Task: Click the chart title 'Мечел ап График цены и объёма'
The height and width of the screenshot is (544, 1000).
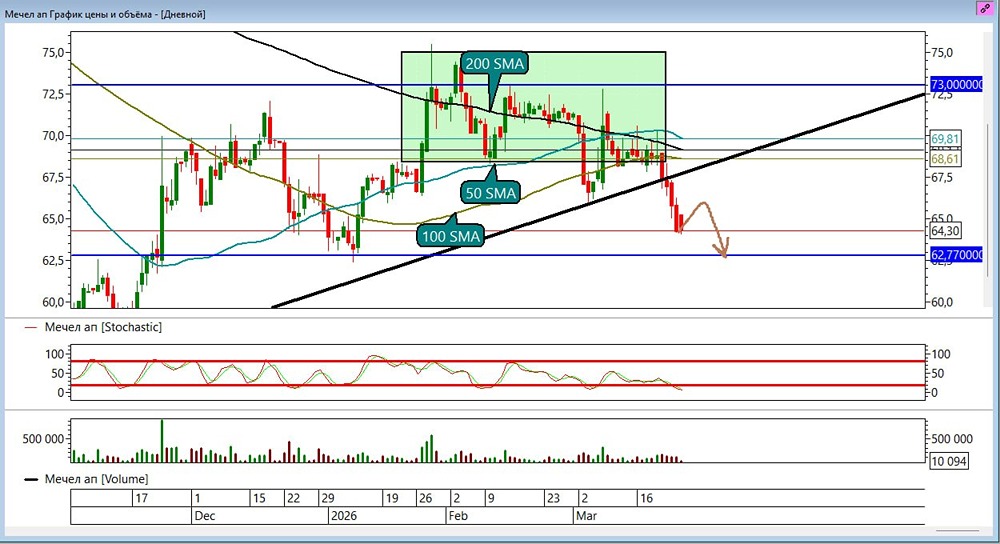Action: tap(78, 13)
